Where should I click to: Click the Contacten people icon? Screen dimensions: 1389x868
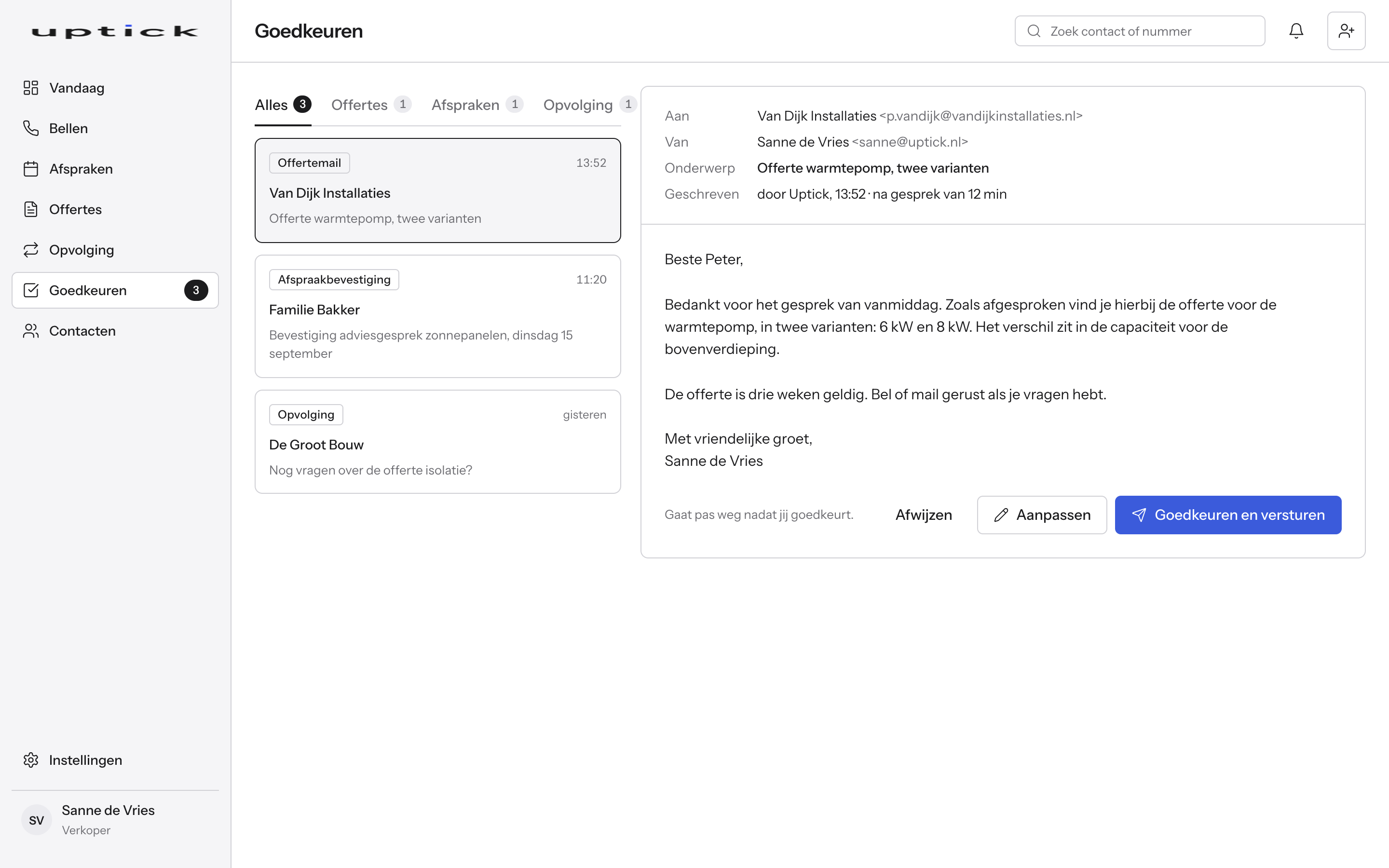click(x=31, y=331)
